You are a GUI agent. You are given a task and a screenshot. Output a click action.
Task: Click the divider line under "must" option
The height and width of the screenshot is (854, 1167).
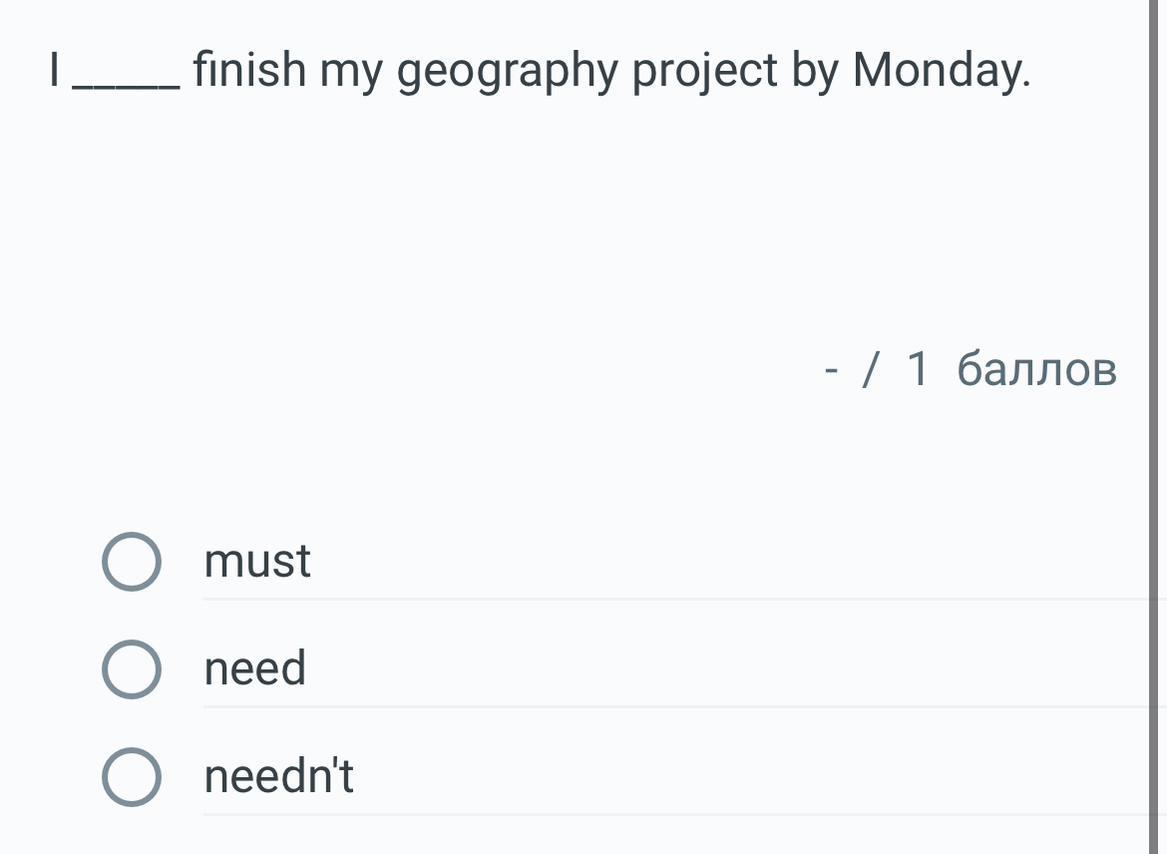(x=680, y=600)
